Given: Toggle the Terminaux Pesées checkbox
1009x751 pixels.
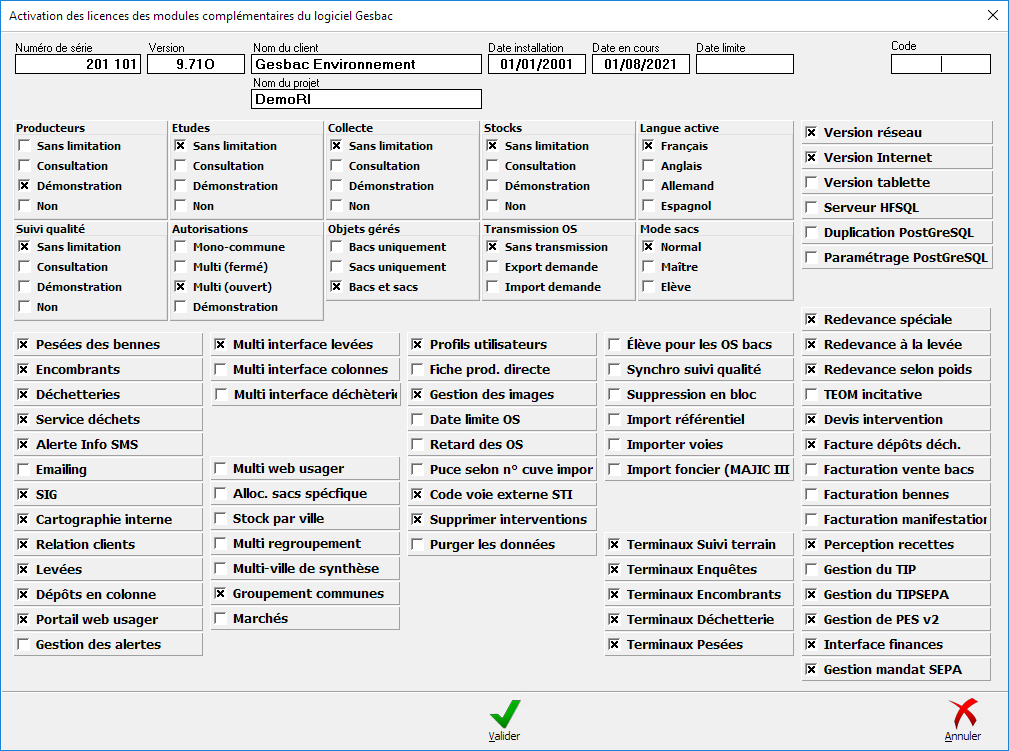Looking at the screenshot, I should coord(614,645).
